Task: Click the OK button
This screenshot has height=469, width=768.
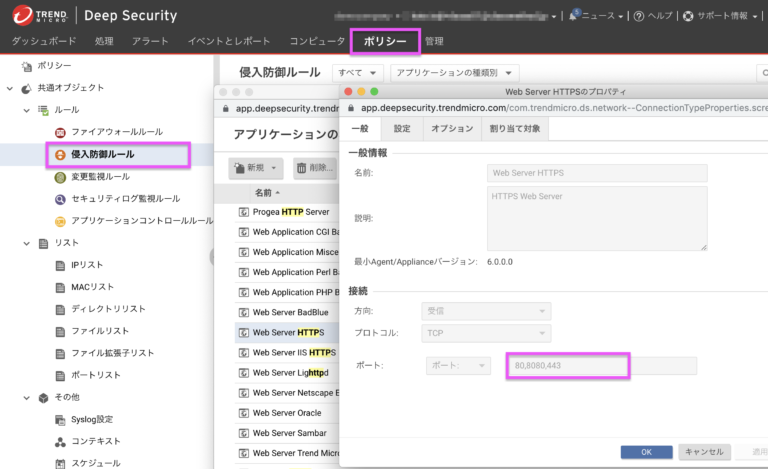Action: (x=646, y=452)
